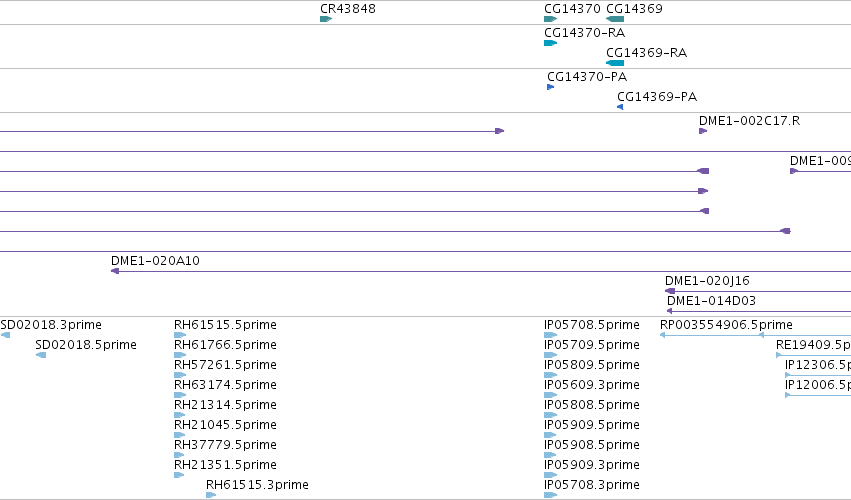This screenshot has height=500, width=851.
Task: Select SD02018.5prime EST glyph
Action: click(x=41, y=355)
